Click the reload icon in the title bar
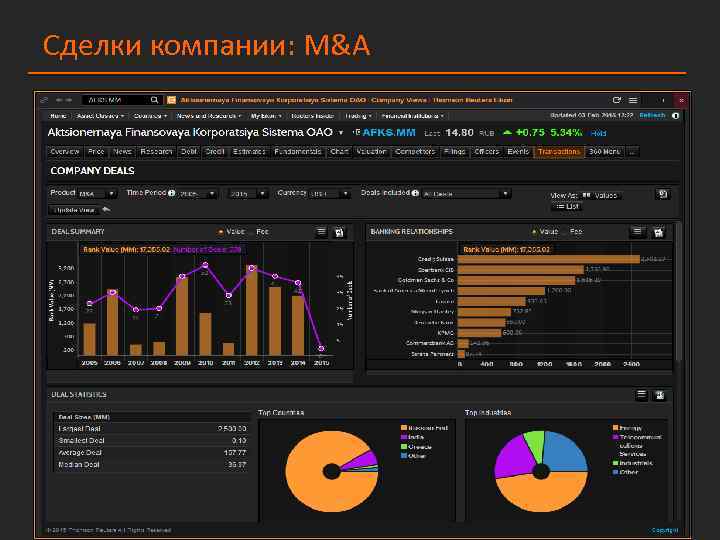 (617, 100)
